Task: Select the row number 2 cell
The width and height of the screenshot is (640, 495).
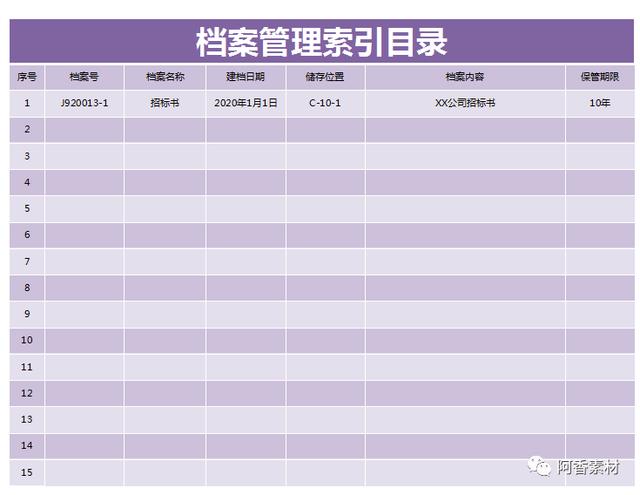Action: 27,130
